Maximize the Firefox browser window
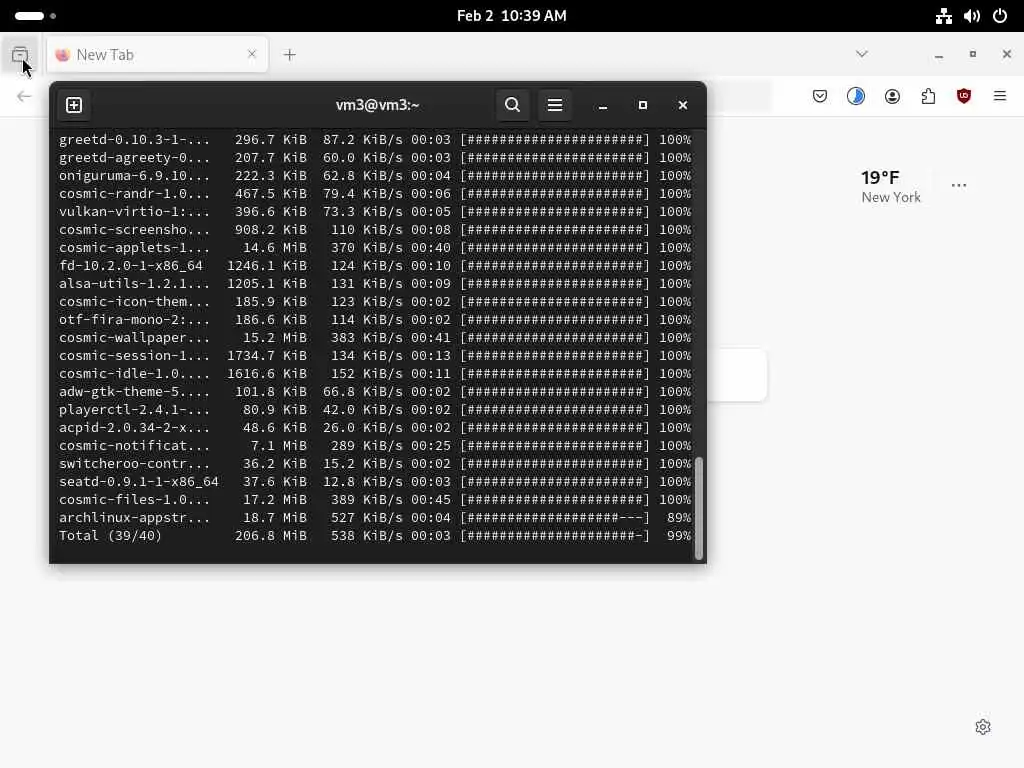The image size is (1024, 768). pyautogui.click(x=973, y=55)
